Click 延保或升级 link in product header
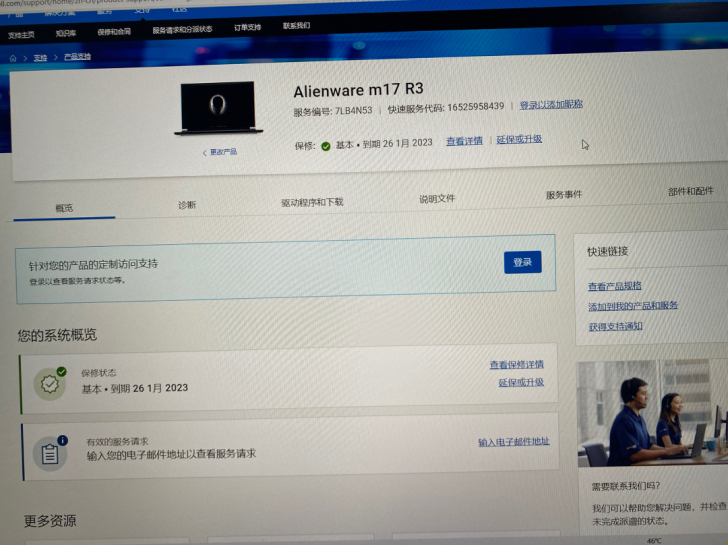The image size is (728, 545). pyautogui.click(x=519, y=139)
